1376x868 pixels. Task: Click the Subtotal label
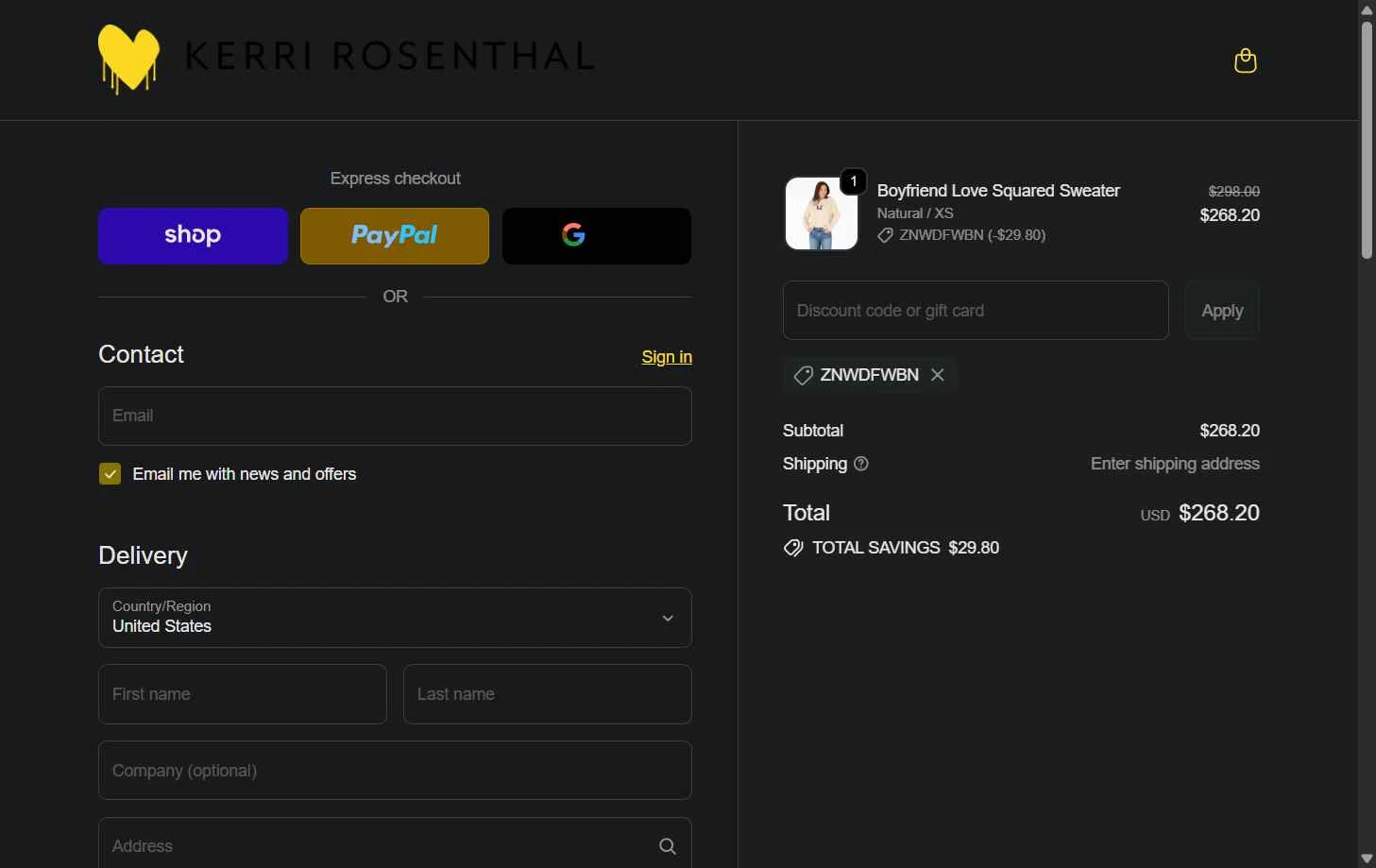[813, 431]
